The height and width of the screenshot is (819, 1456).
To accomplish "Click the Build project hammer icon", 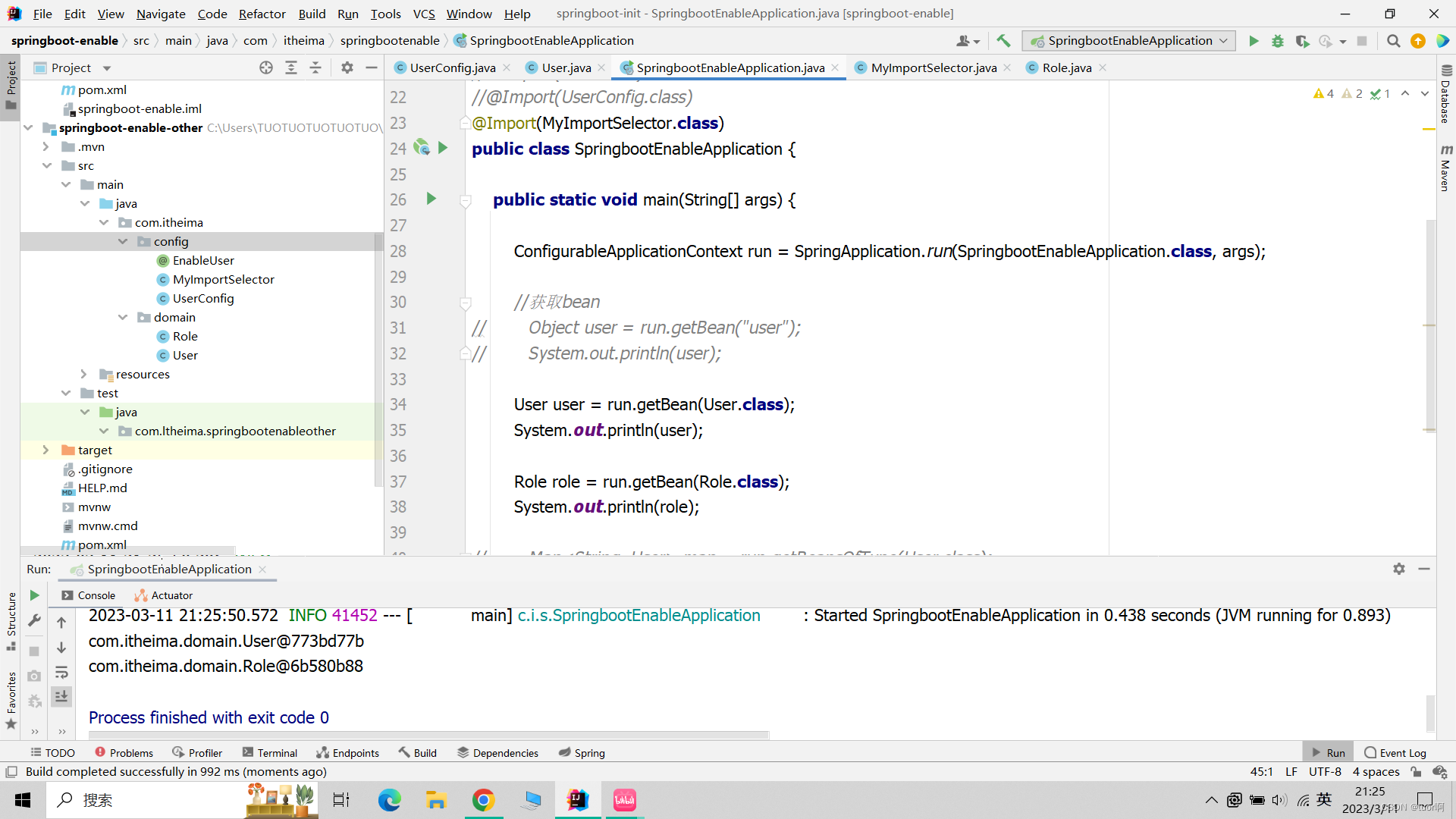I will pyautogui.click(x=1003, y=41).
